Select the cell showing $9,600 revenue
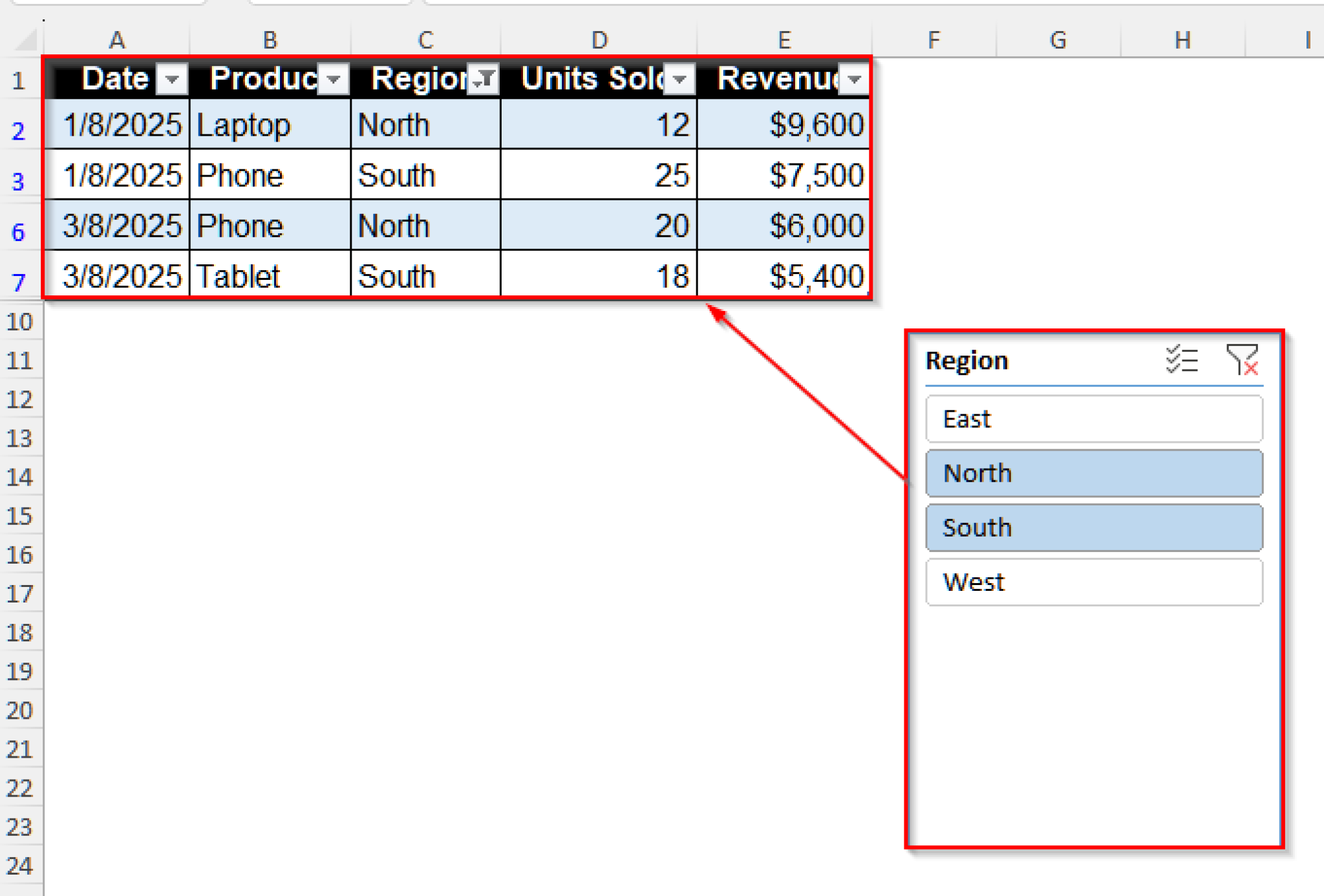 coord(782,124)
